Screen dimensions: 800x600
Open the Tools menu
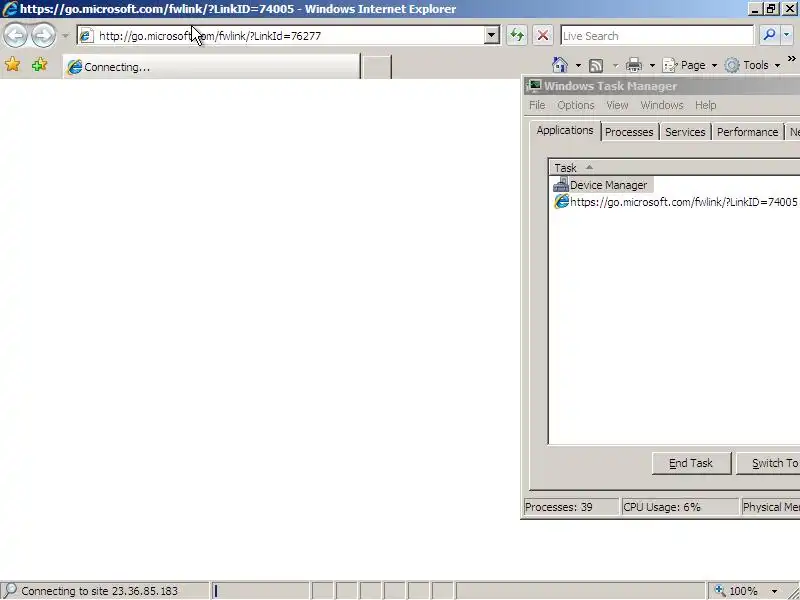click(x=753, y=65)
